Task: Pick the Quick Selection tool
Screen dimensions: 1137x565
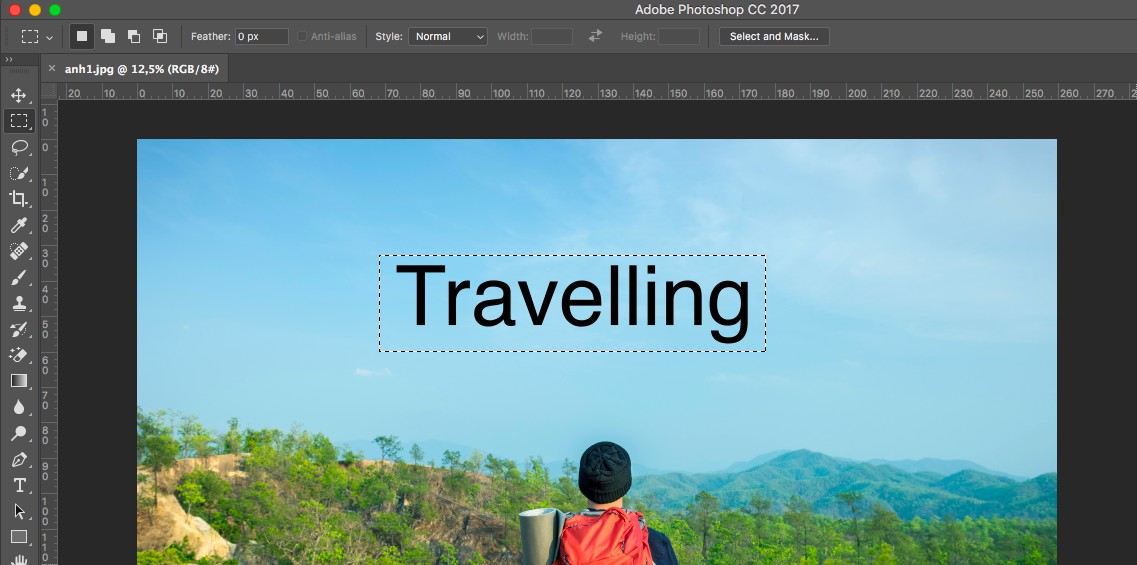Action: pyautogui.click(x=19, y=173)
